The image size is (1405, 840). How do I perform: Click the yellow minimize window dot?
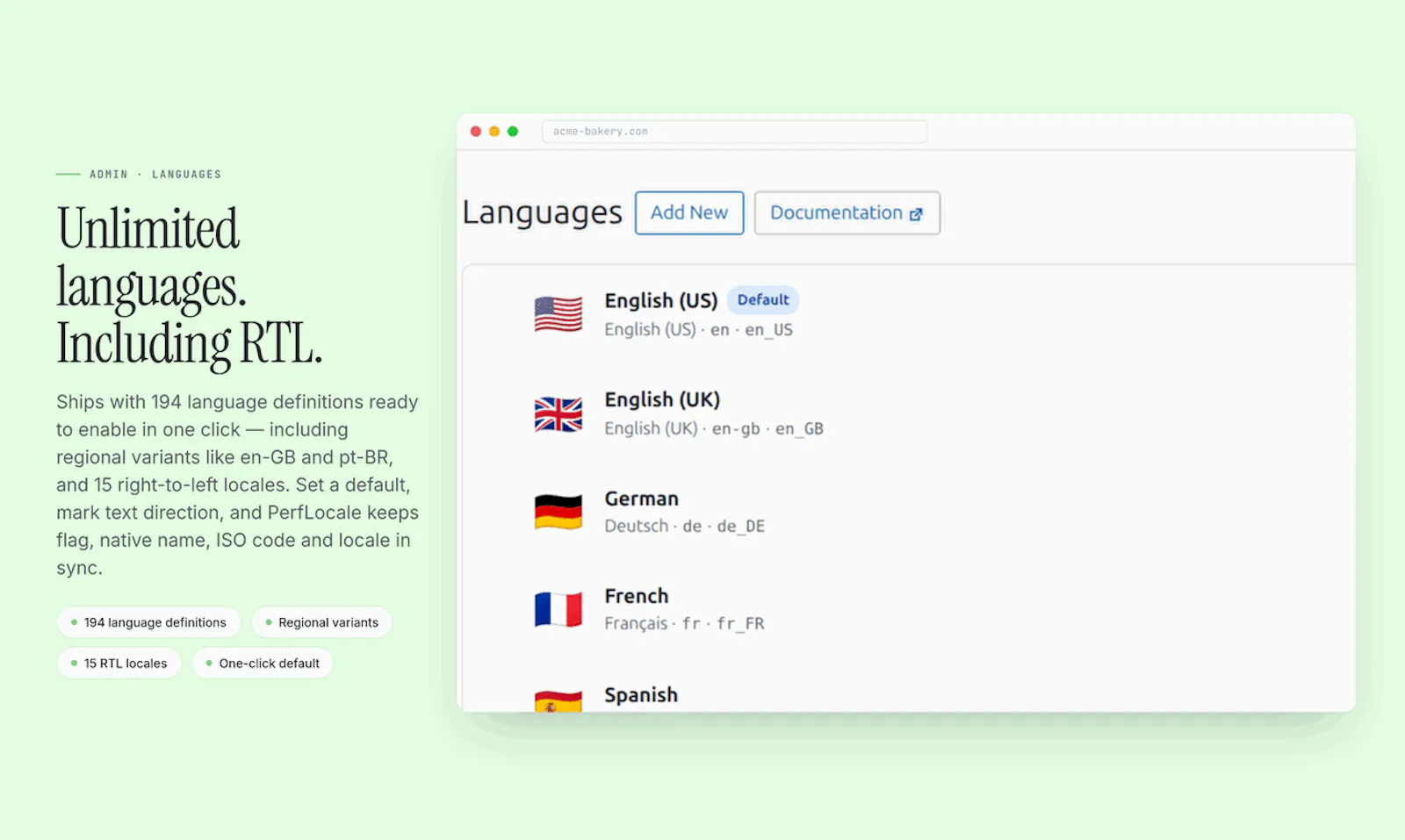(x=494, y=132)
